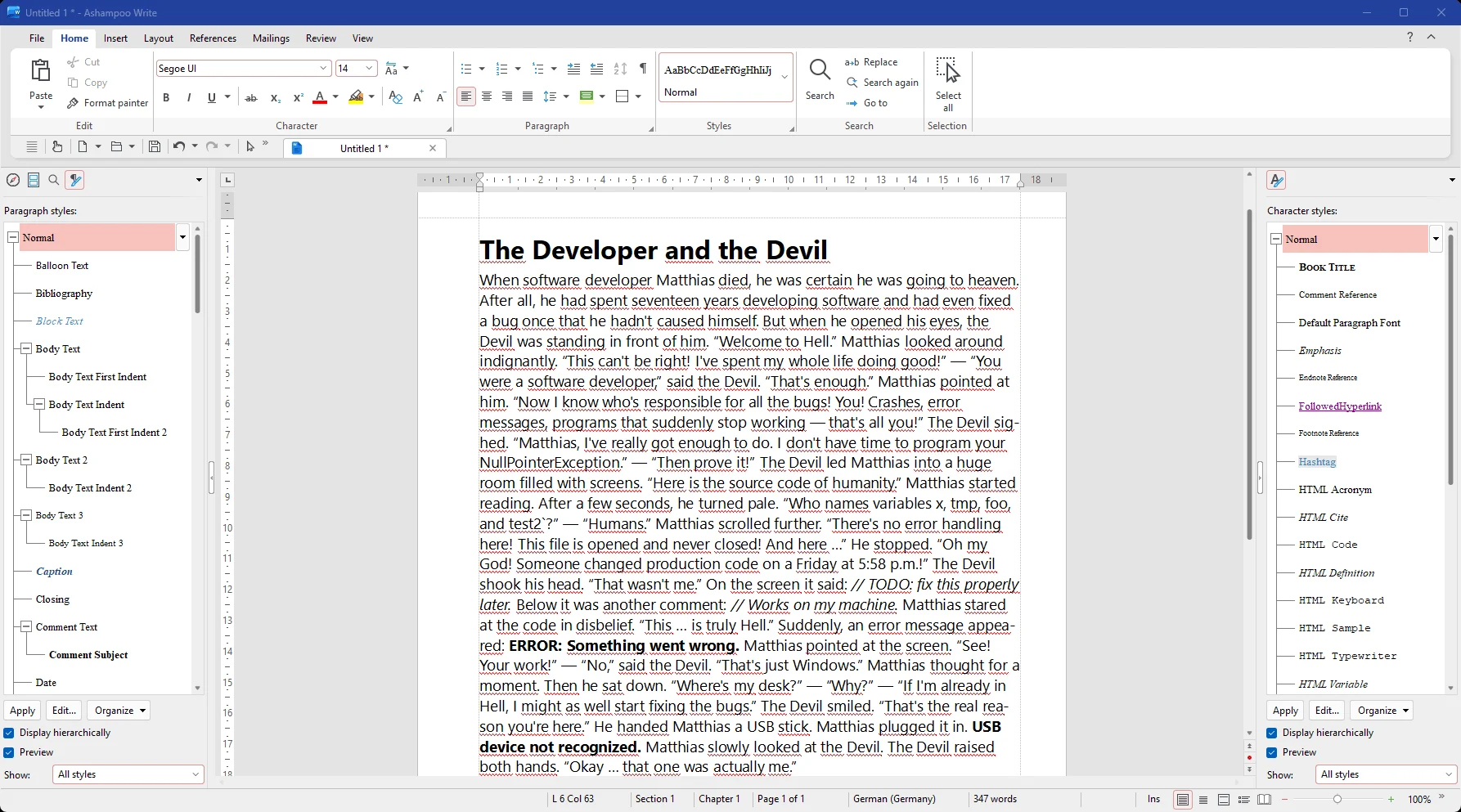The image size is (1461, 812).
Task: Justify the paragraph text
Action: (x=528, y=96)
